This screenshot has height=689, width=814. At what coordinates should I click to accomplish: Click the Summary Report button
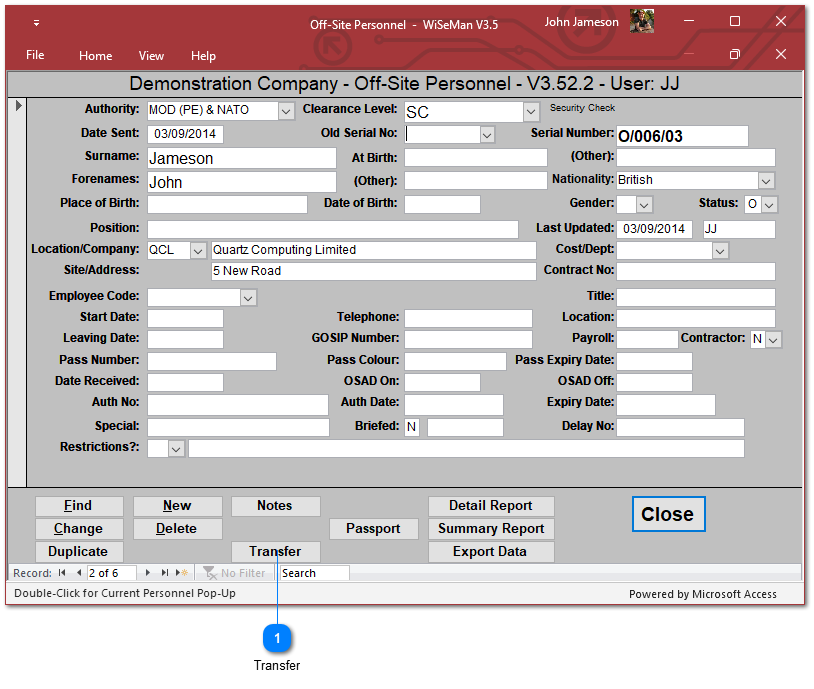click(x=491, y=528)
